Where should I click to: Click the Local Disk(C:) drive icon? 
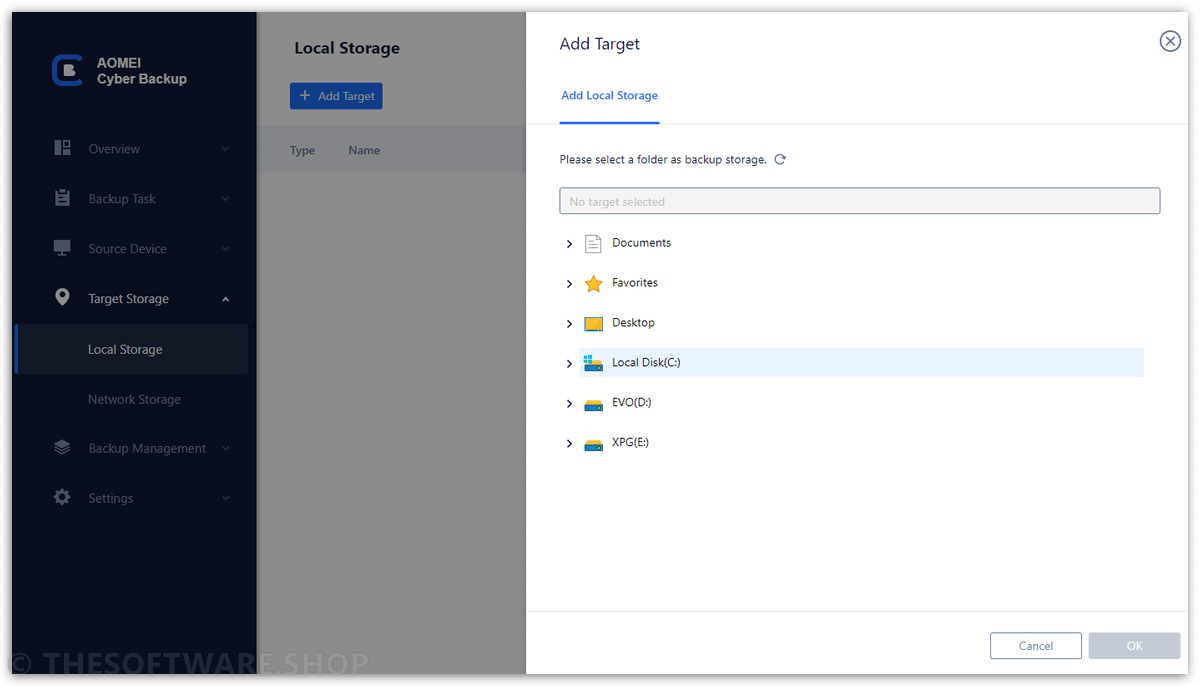(593, 363)
